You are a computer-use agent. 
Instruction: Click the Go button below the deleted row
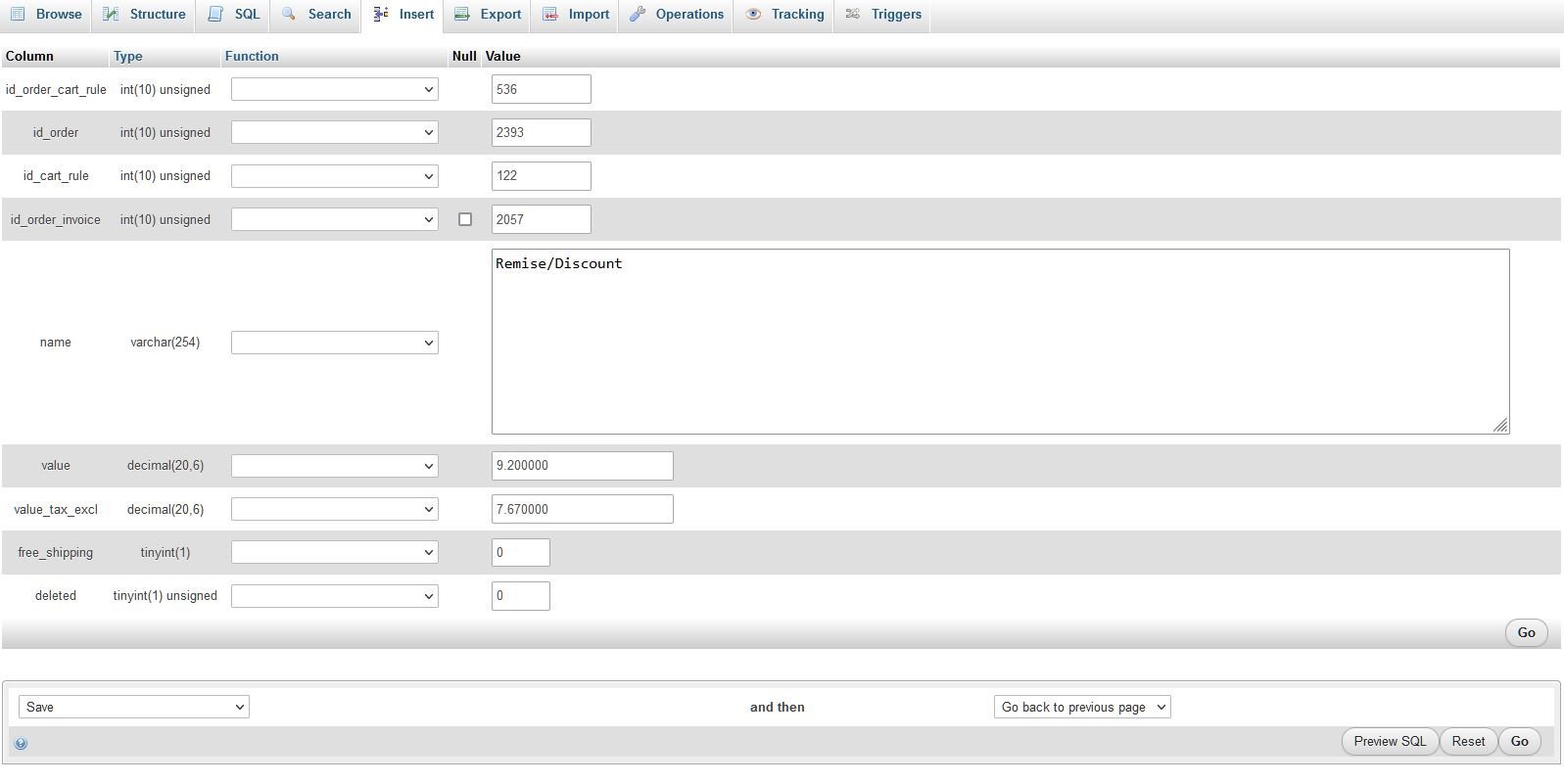tap(1526, 632)
